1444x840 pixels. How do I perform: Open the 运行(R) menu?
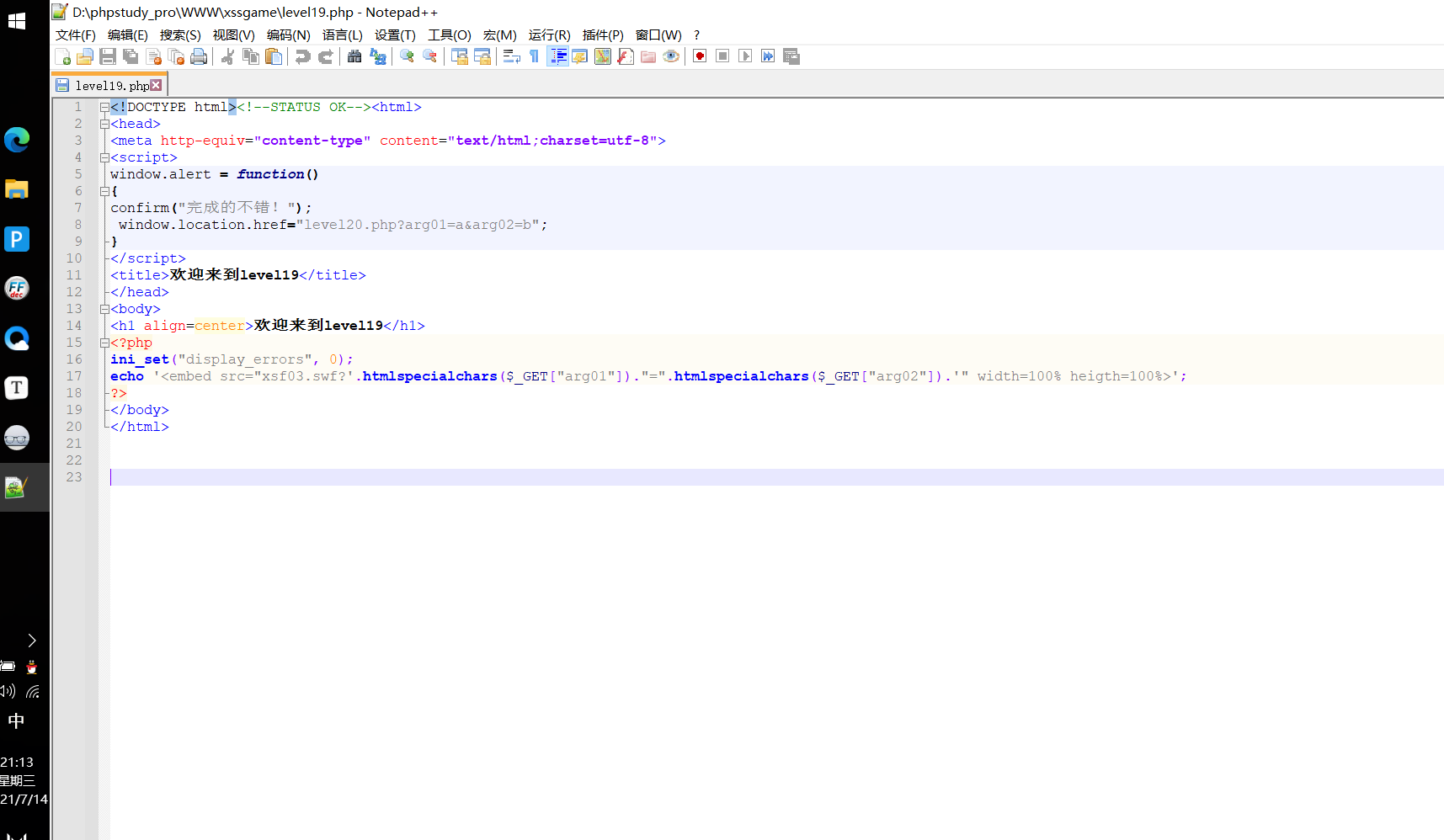(549, 35)
